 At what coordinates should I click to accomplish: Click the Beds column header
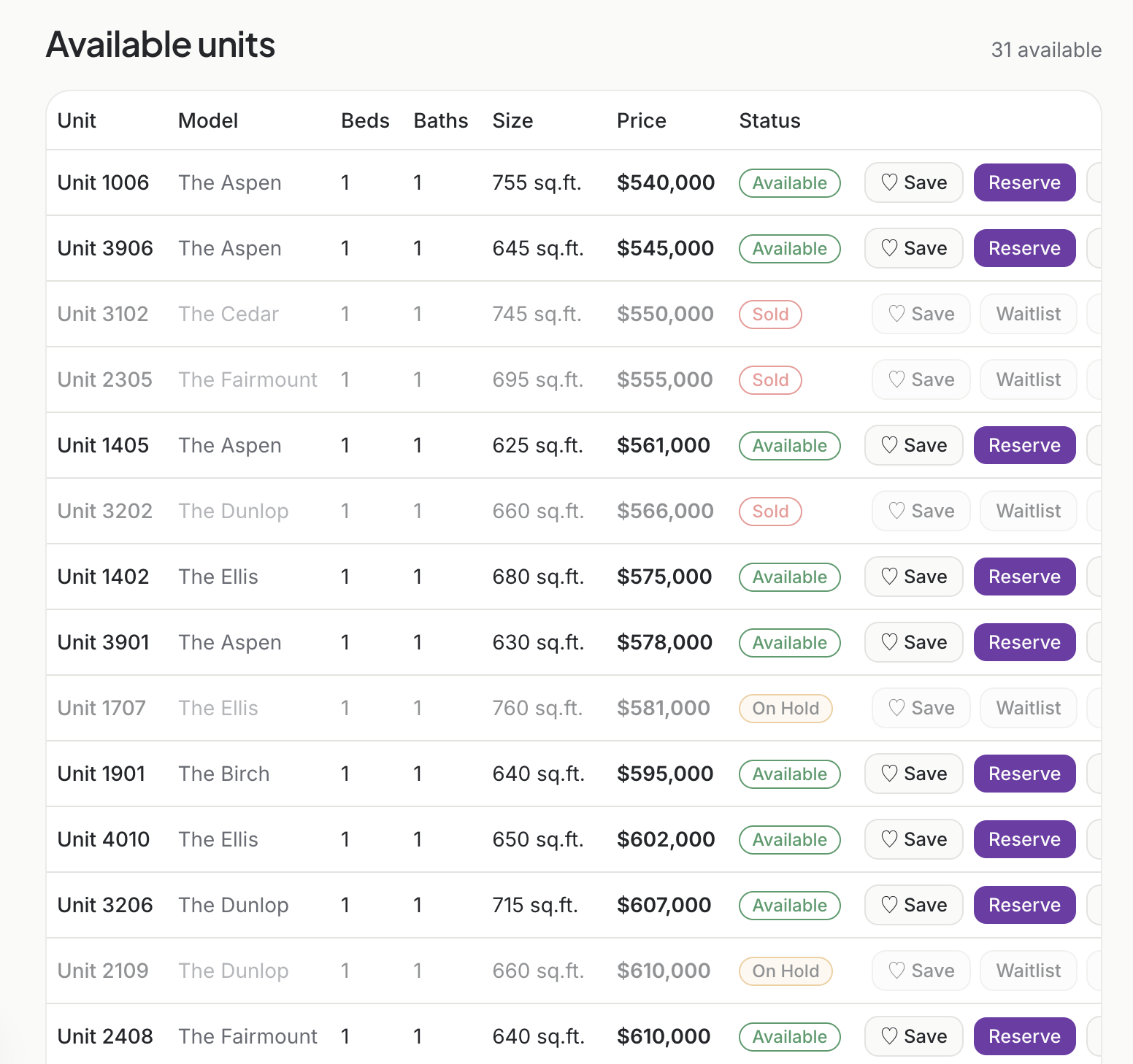[x=365, y=120]
